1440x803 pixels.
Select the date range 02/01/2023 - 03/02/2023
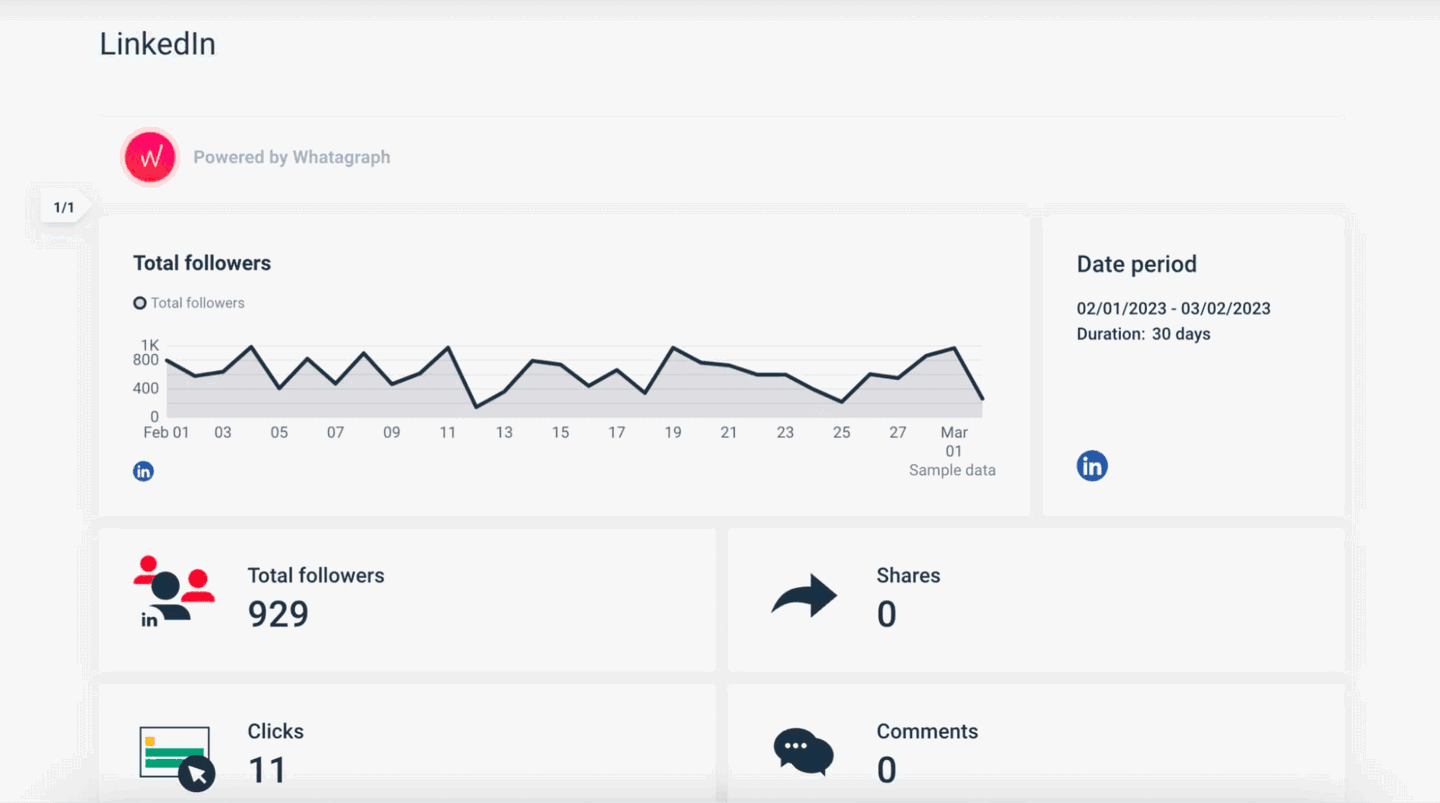pyautogui.click(x=1173, y=309)
